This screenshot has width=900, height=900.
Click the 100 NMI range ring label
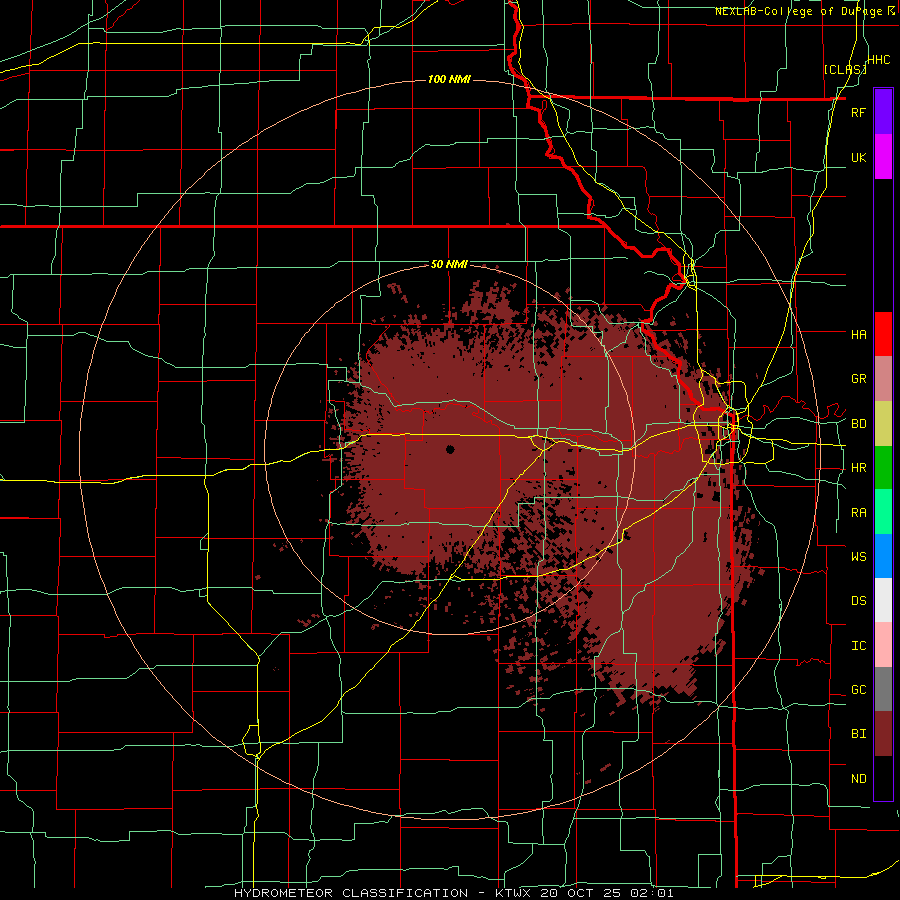(x=449, y=79)
